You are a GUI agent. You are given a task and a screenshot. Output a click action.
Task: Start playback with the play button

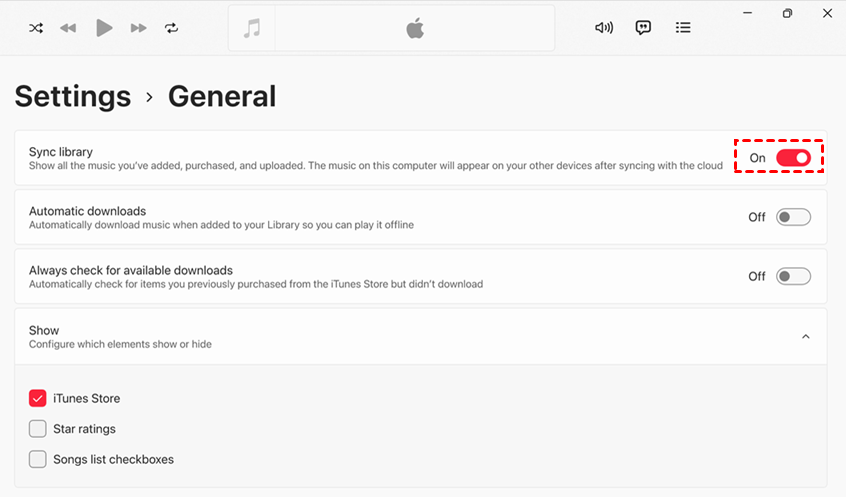coord(104,28)
